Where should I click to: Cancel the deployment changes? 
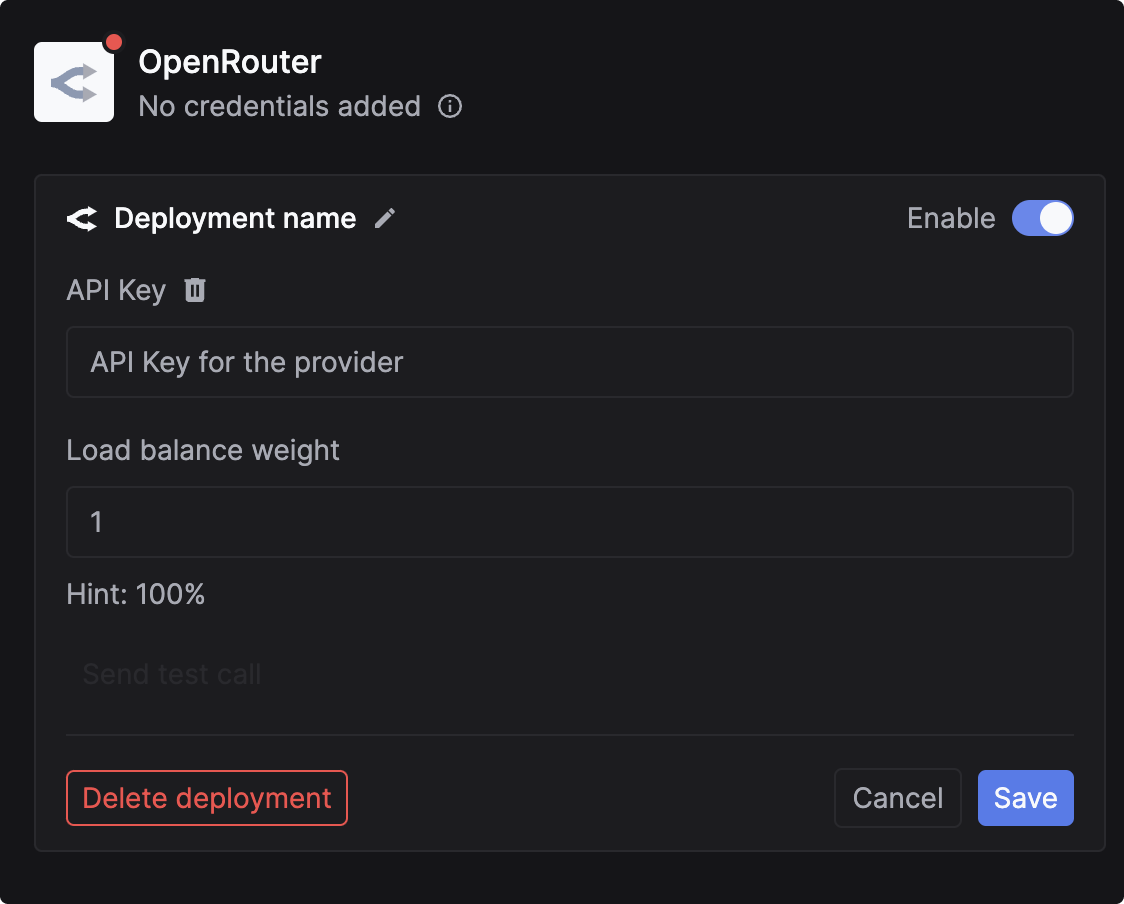[897, 798]
